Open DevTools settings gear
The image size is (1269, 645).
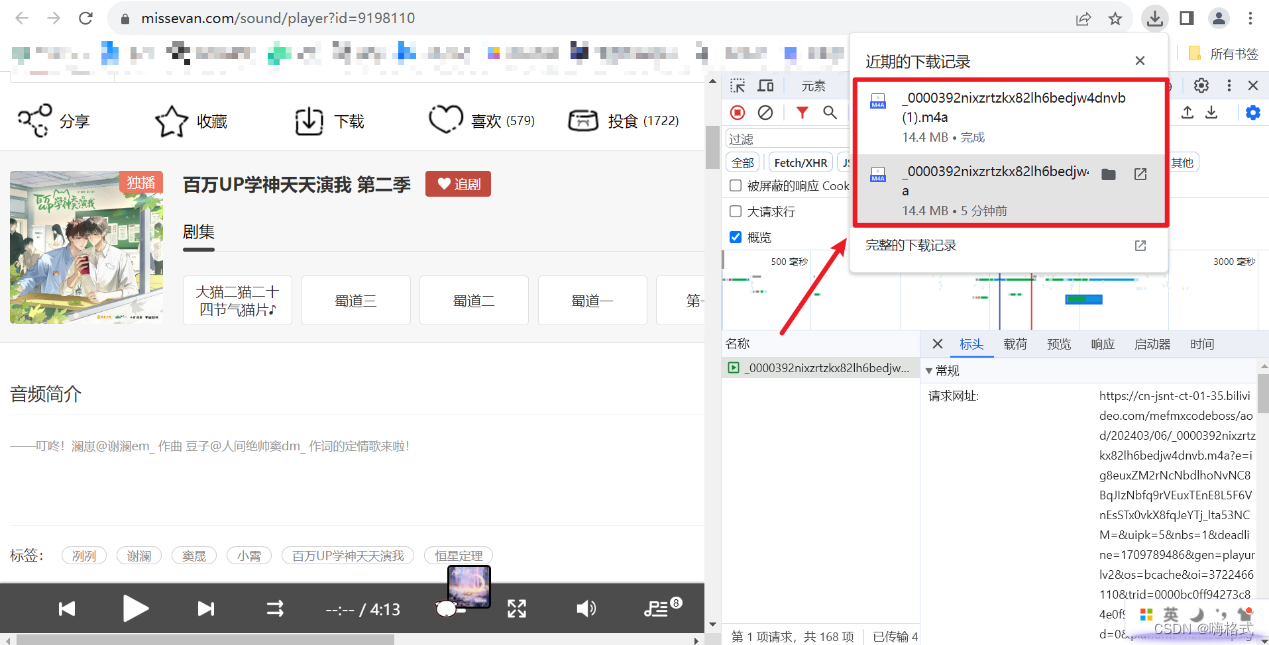[x=1201, y=86]
